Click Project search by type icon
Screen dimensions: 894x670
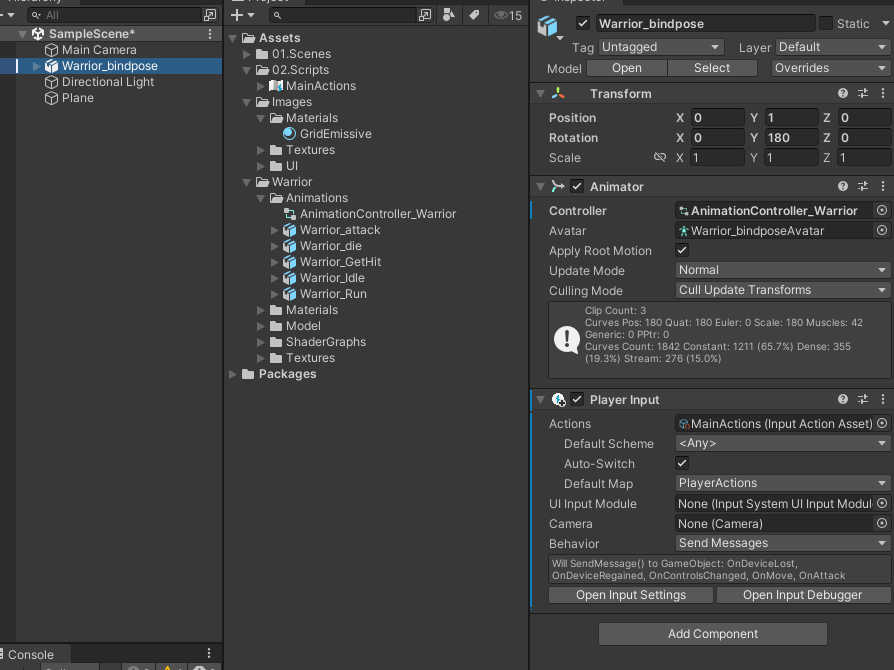(449, 15)
